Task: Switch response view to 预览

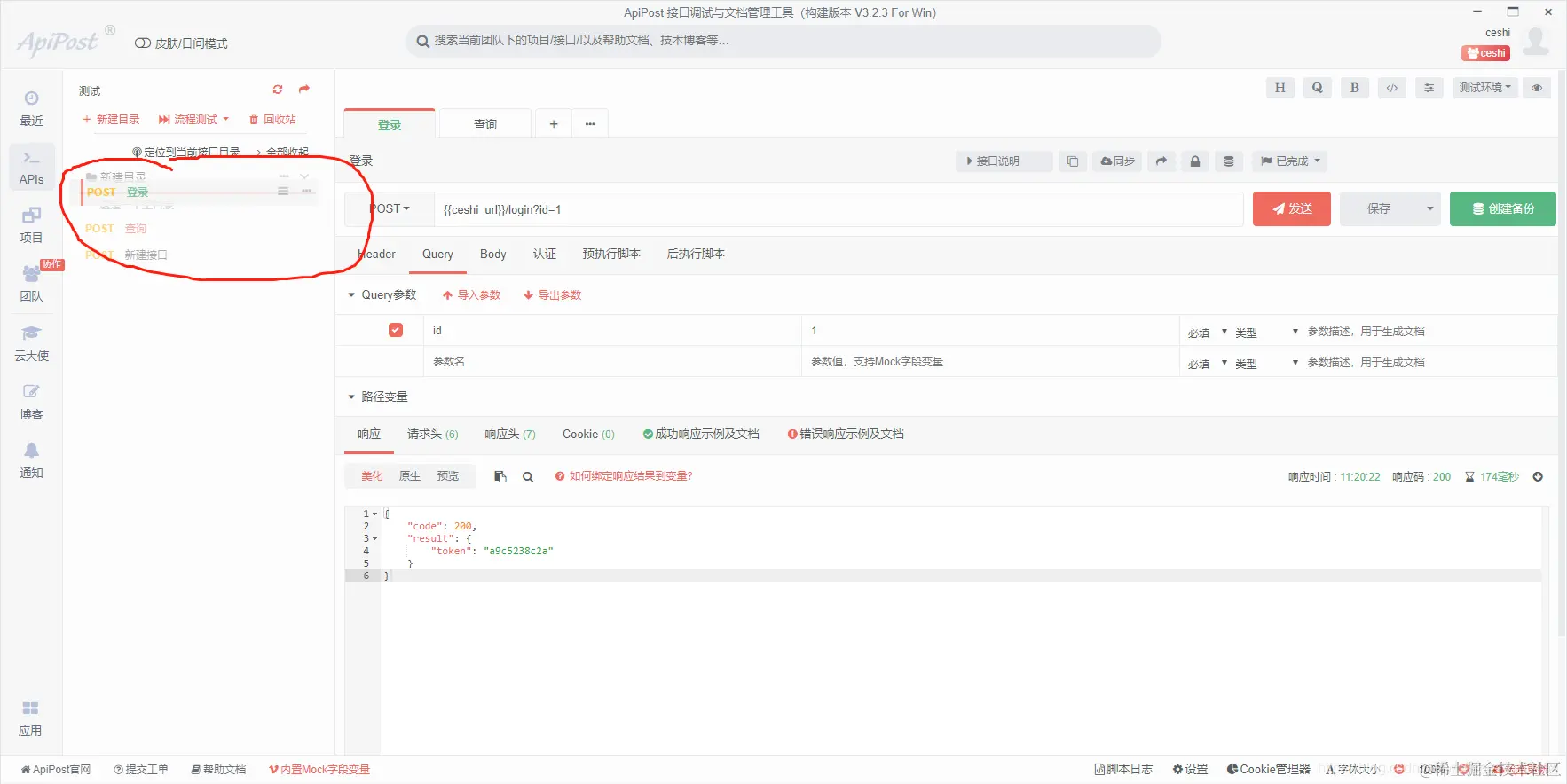Action: pyautogui.click(x=448, y=476)
